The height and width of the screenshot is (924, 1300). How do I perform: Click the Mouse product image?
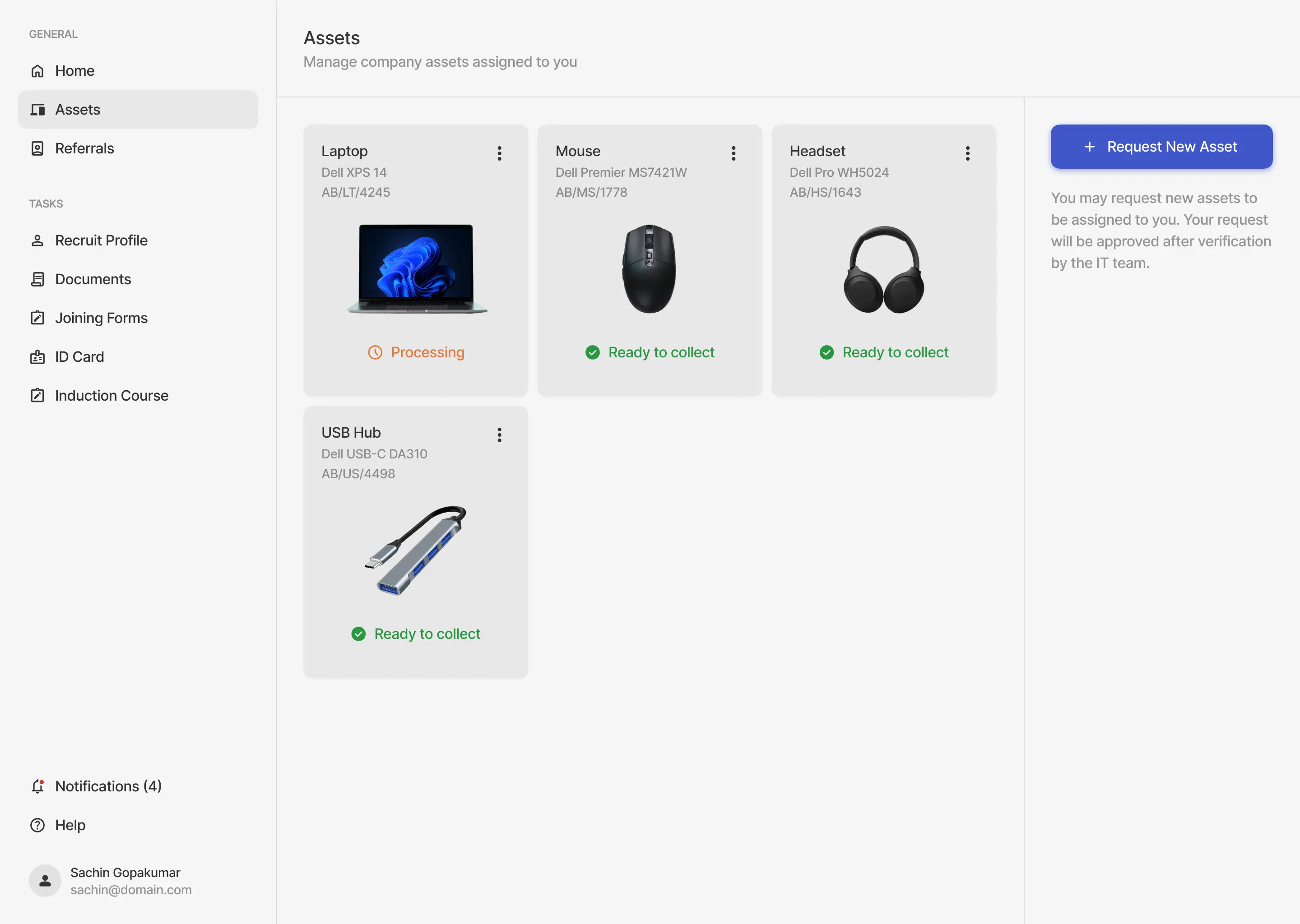tap(650, 268)
